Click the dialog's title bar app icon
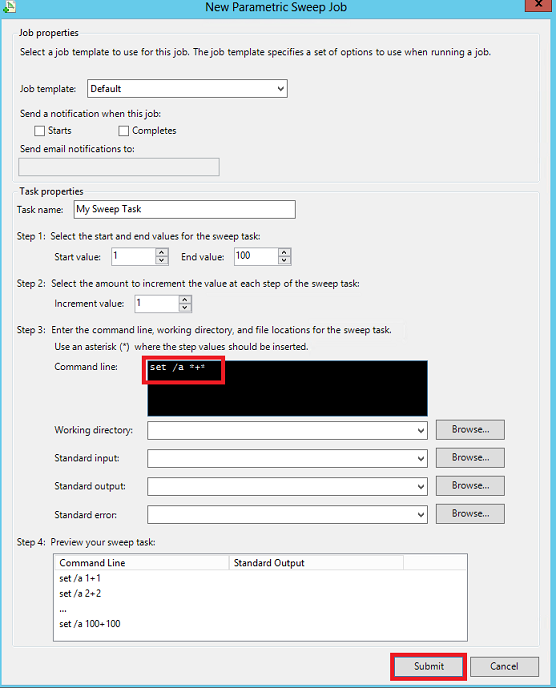Screen dimensions: 556x688 coord(9,6)
